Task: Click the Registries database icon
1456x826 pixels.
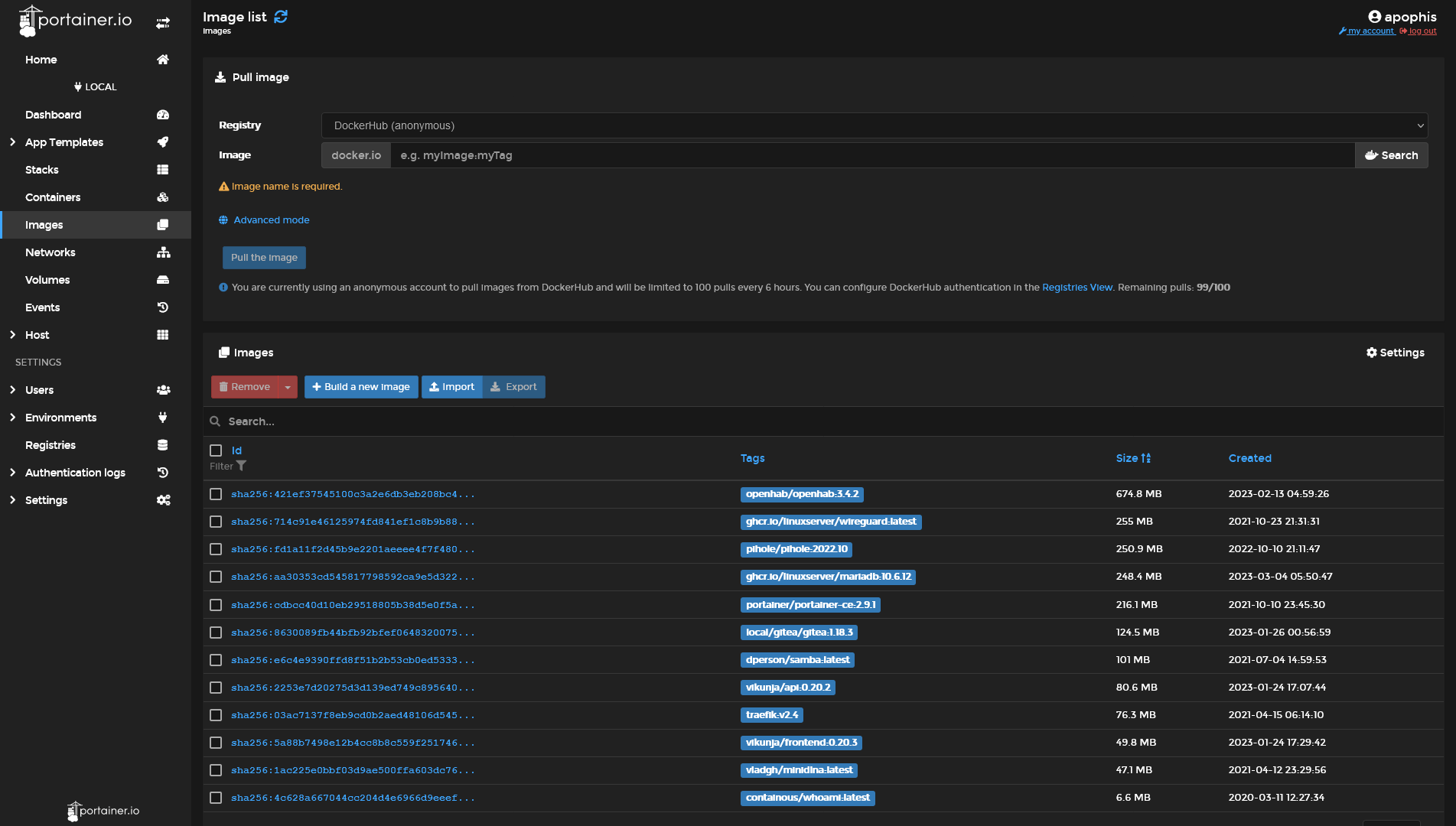Action: point(163,445)
